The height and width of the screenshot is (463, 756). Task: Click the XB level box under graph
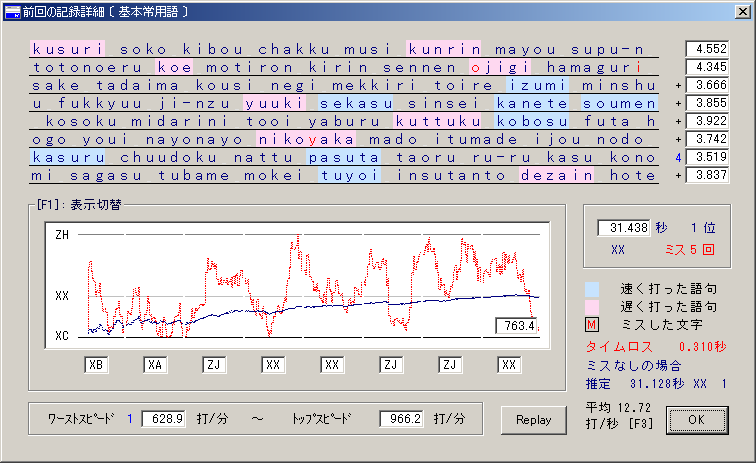pyautogui.click(x=96, y=365)
